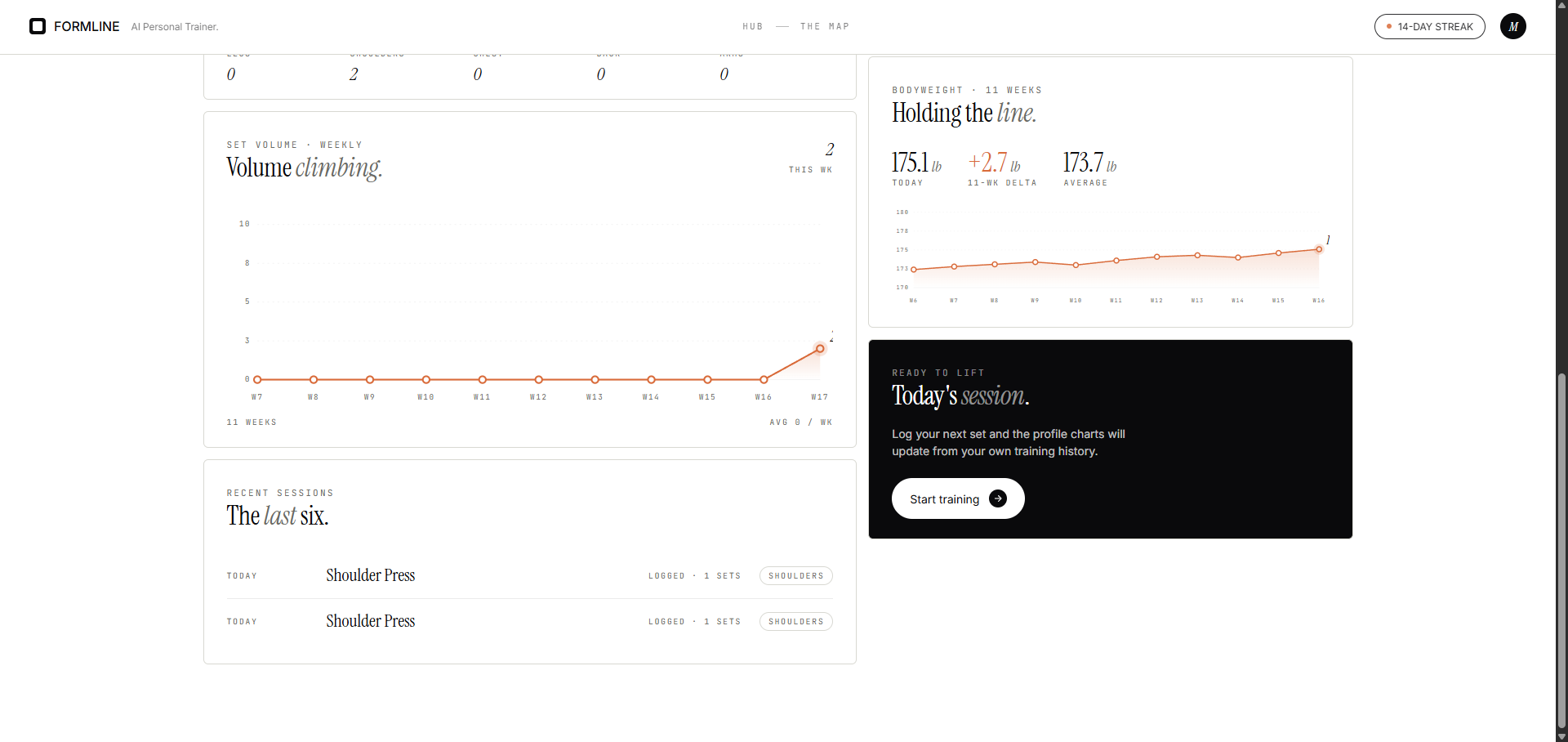This screenshot has width=1568, height=742.
Task: Click the FORMLINE square logo icon
Action: click(38, 26)
